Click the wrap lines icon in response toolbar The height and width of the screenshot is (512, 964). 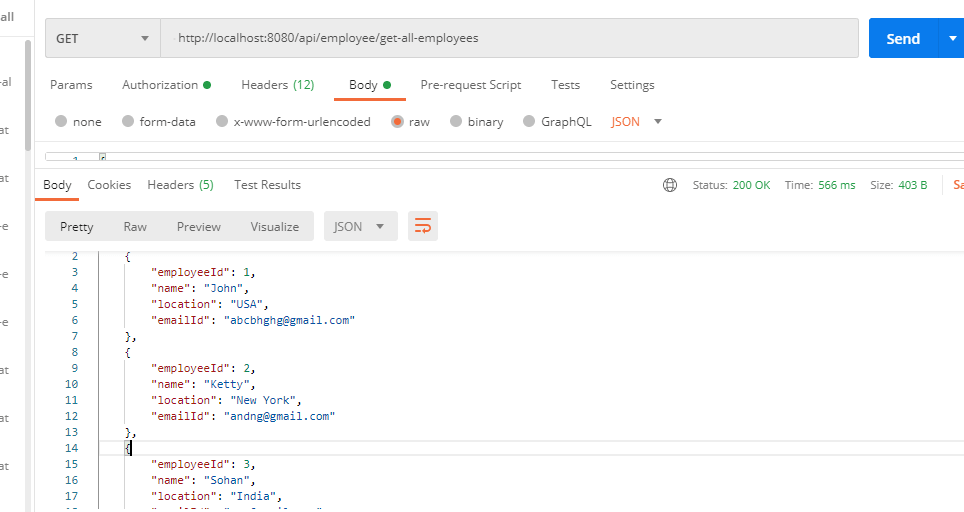[x=423, y=226]
